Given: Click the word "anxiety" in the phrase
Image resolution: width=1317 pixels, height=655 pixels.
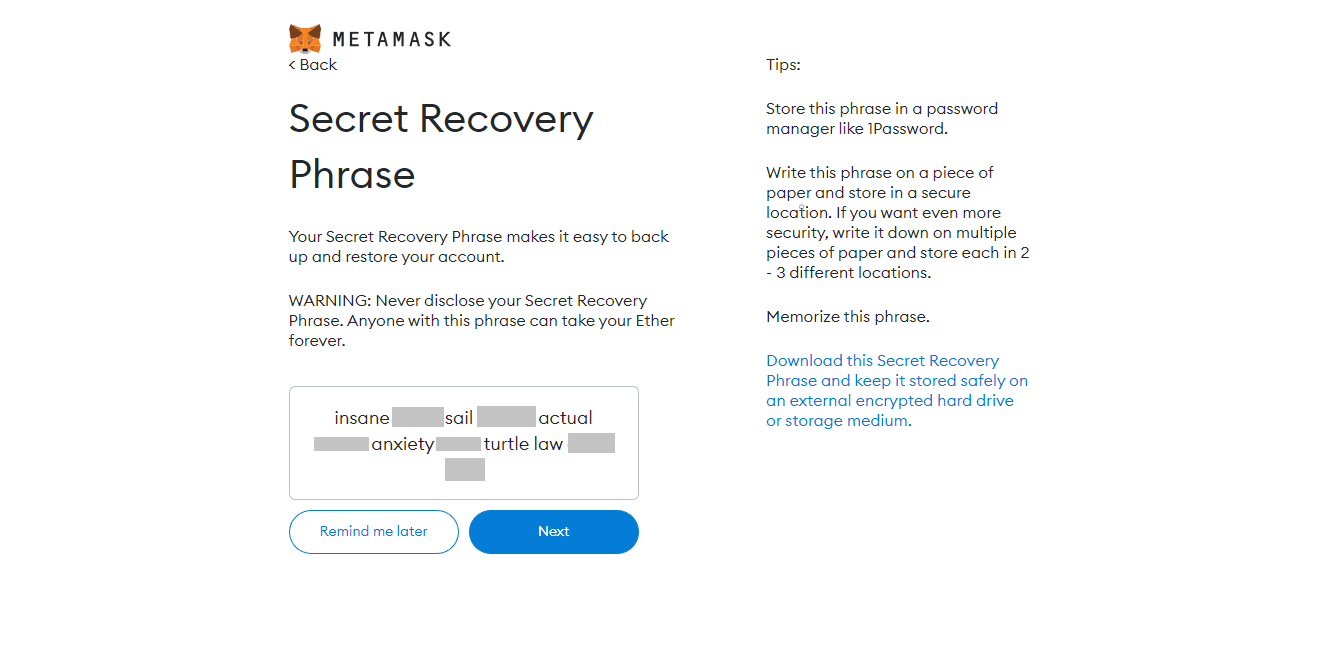Looking at the screenshot, I should [x=402, y=444].
